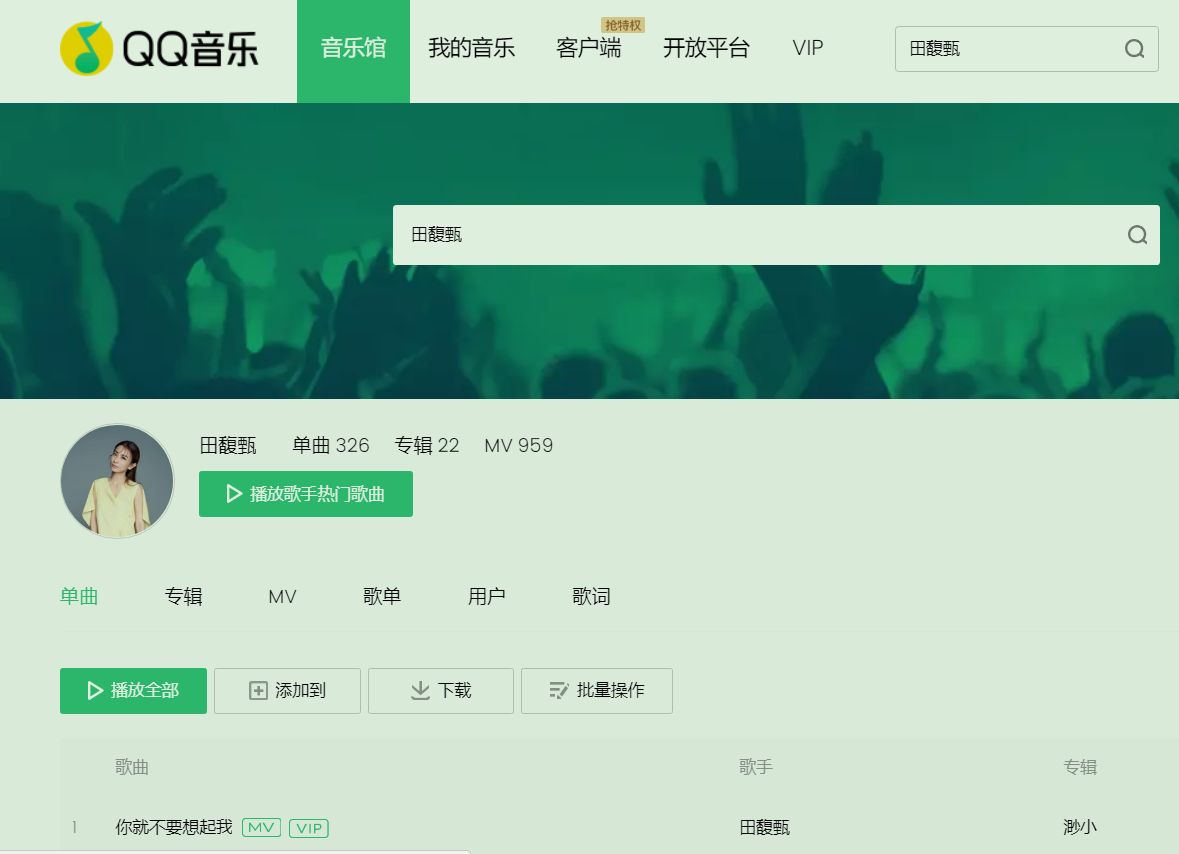This screenshot has width=1179, height=854.
Task: Open song 你就不要想起我
Action: (174, 828)
